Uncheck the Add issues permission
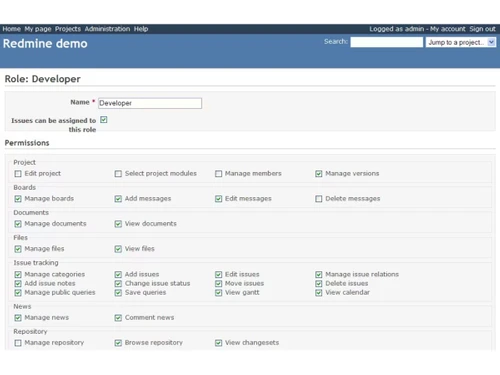The image size is (500, 375). 118,274
